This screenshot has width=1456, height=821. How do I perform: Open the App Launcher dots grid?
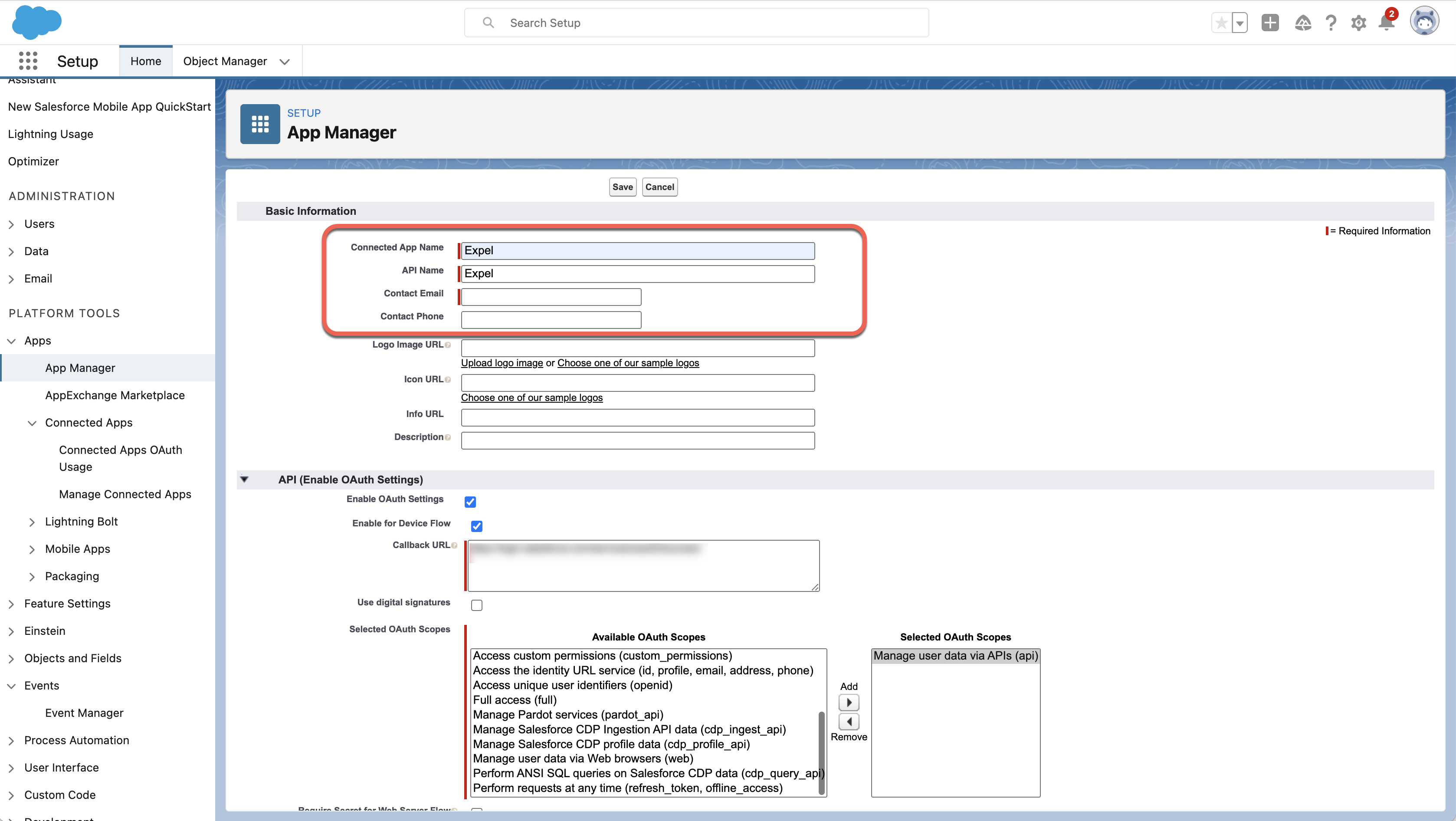28,60
